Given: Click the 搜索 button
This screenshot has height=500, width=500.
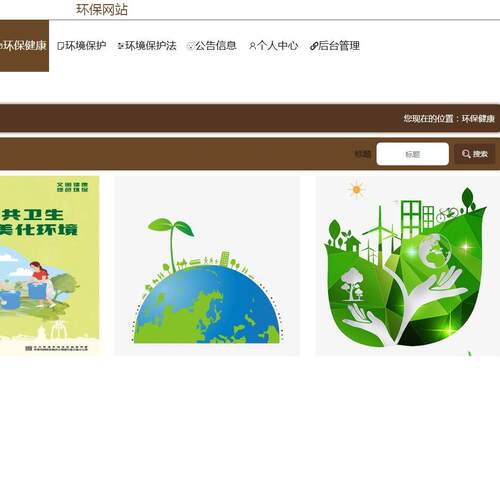Looking at the screenshot, I should tap(475, 154).
